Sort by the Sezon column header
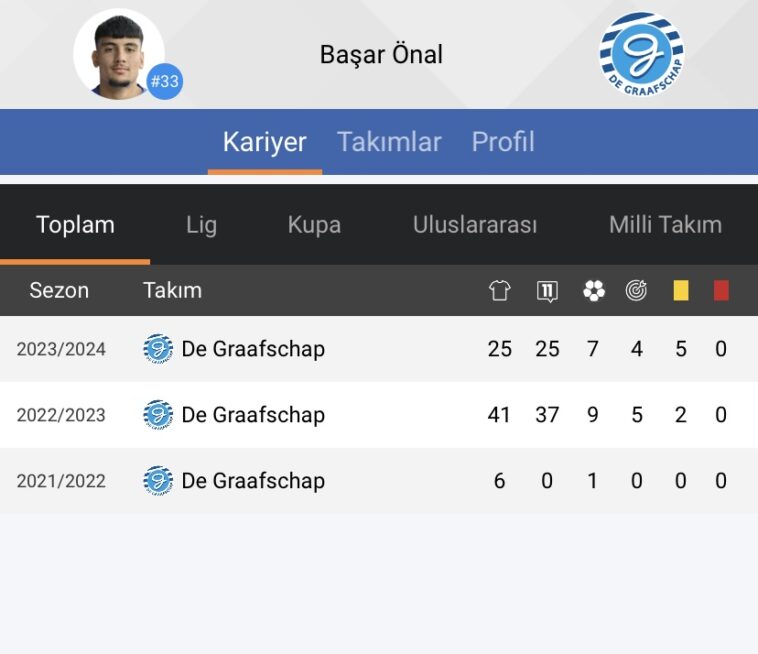 pos(59,291)
